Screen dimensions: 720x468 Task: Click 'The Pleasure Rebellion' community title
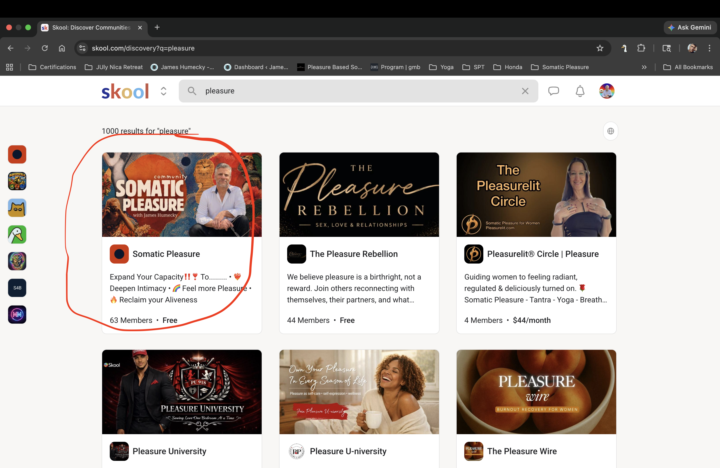(354, 254)
